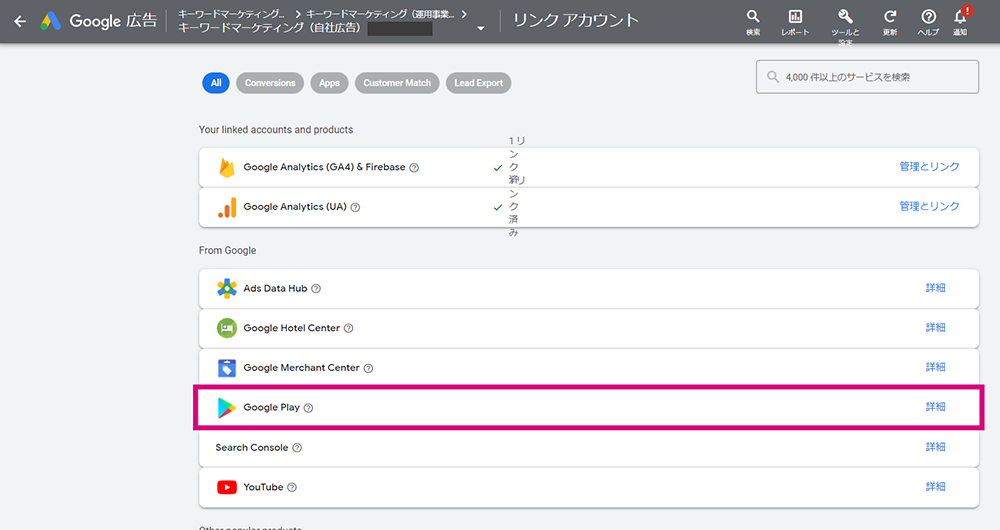
Task: Click help icon beside Google Analytics (UA)
Action: pos(355,207)
